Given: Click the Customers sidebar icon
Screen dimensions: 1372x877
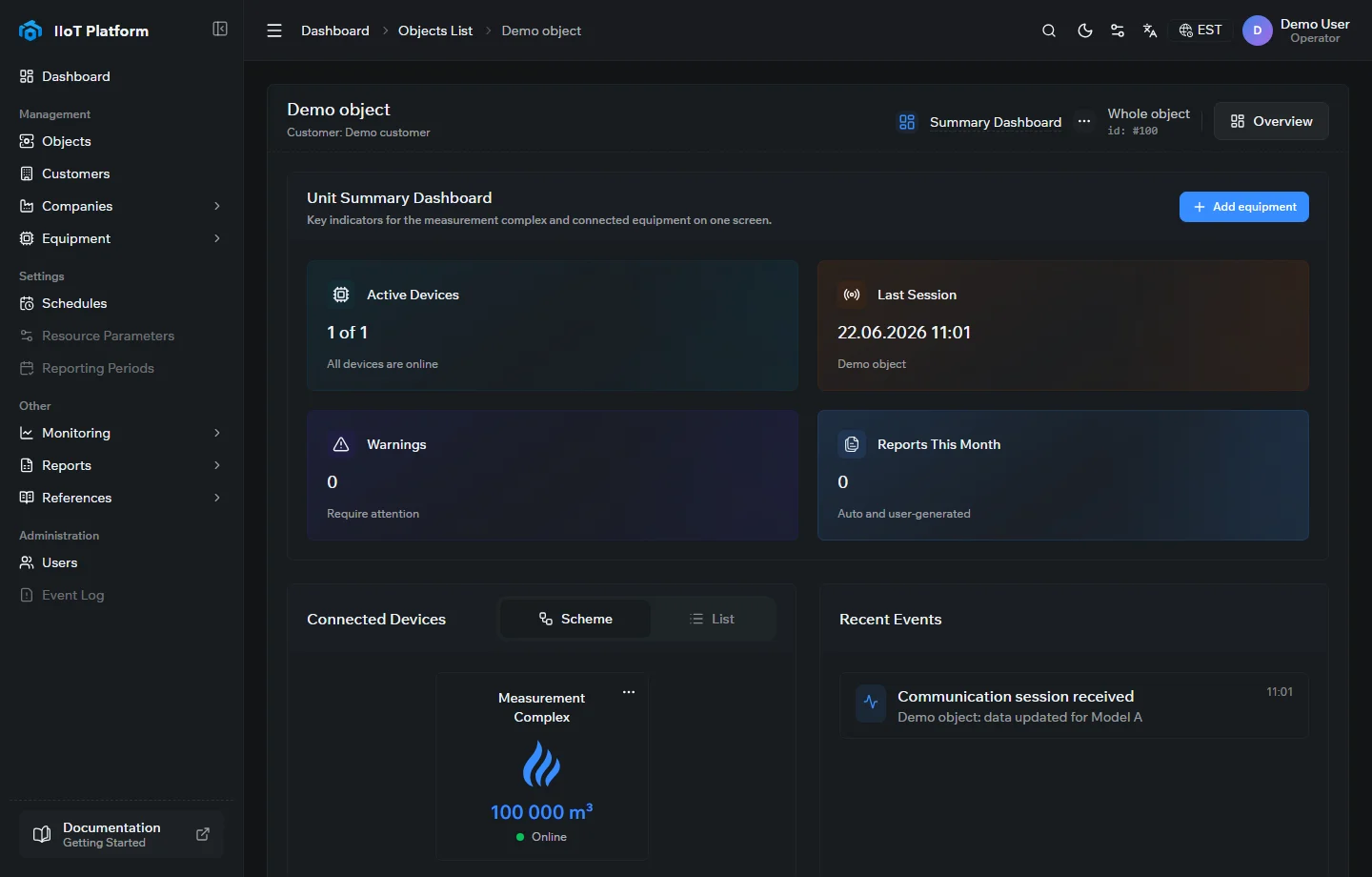Looking at the screenshot, I should (x=27, y=173).
